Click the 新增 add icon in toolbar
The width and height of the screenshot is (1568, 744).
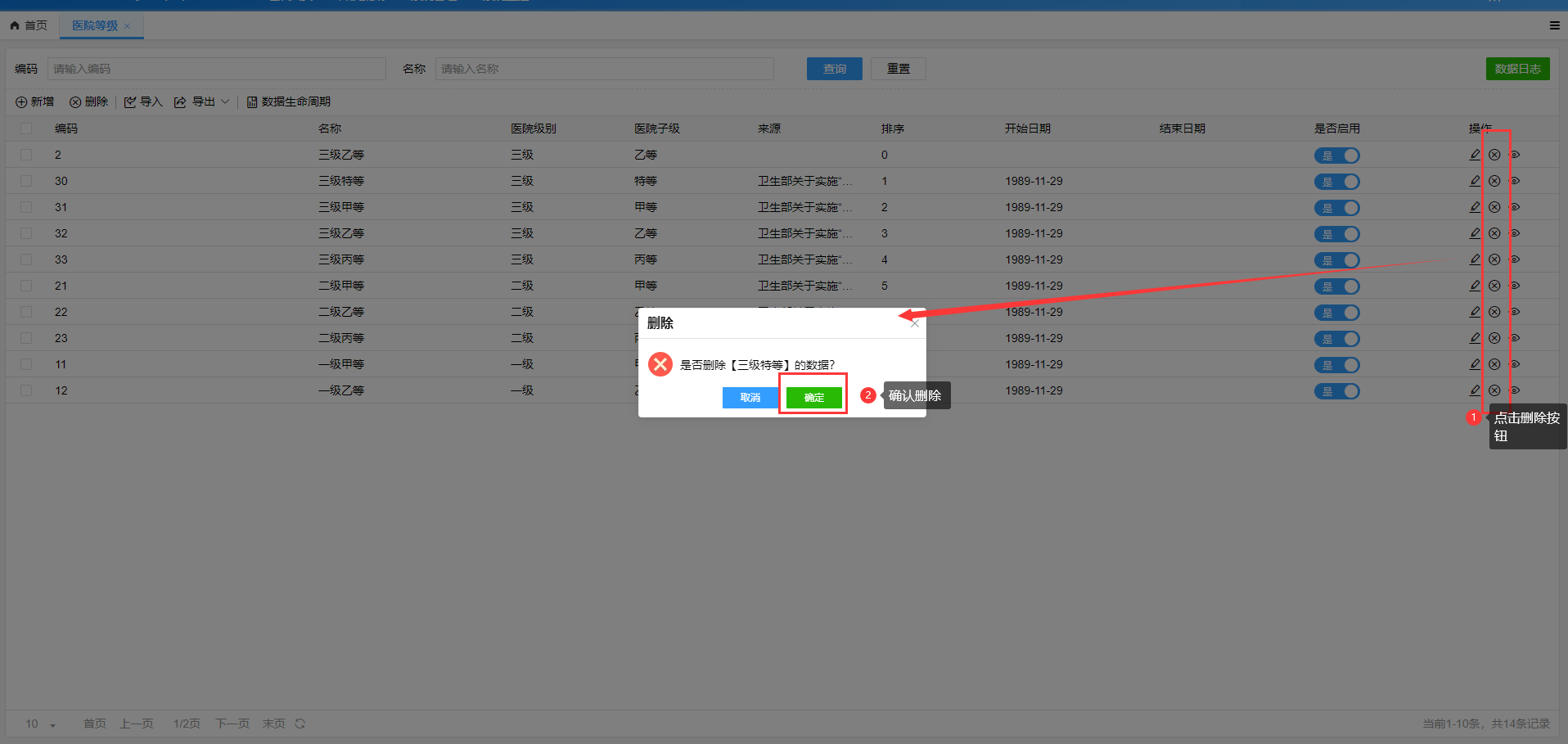tap(21, 102)
